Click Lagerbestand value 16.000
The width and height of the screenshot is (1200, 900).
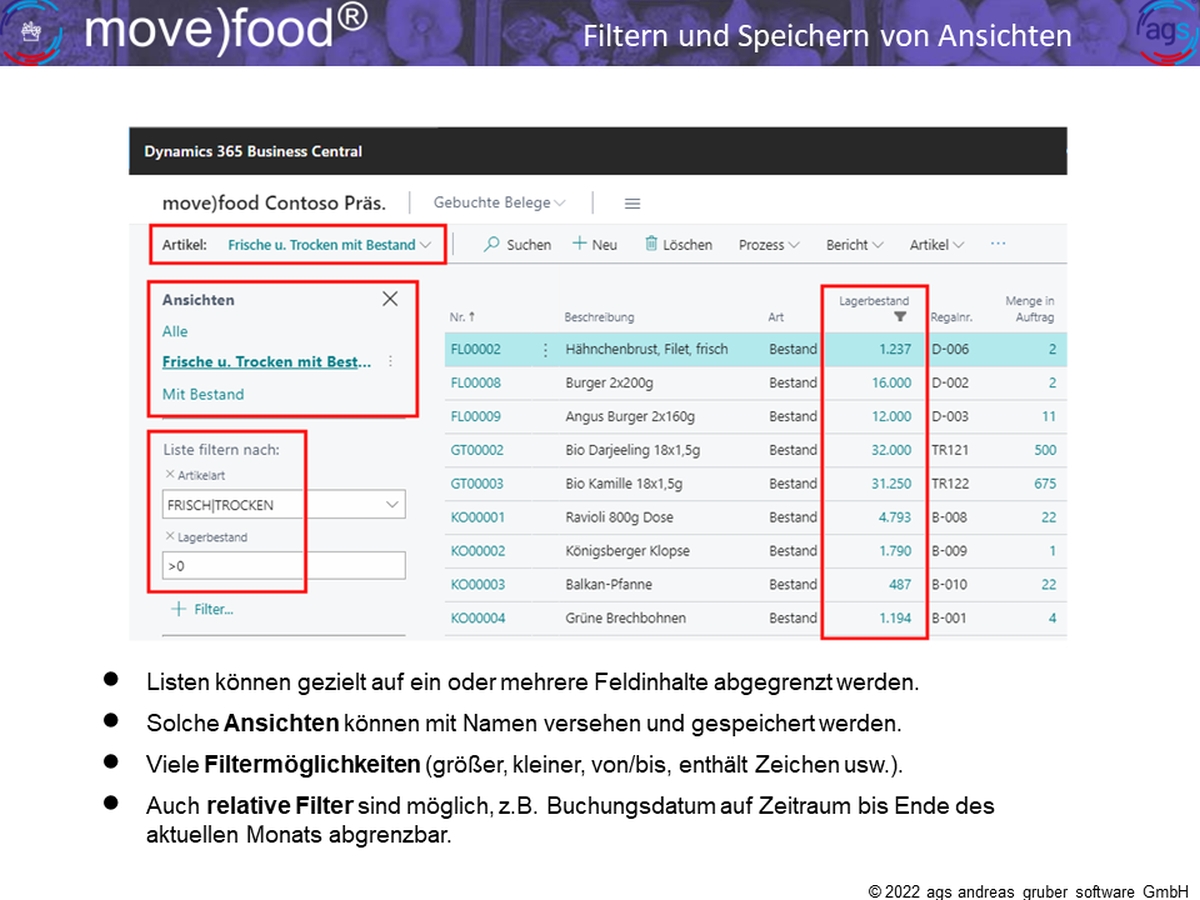(x=892, y=383)
